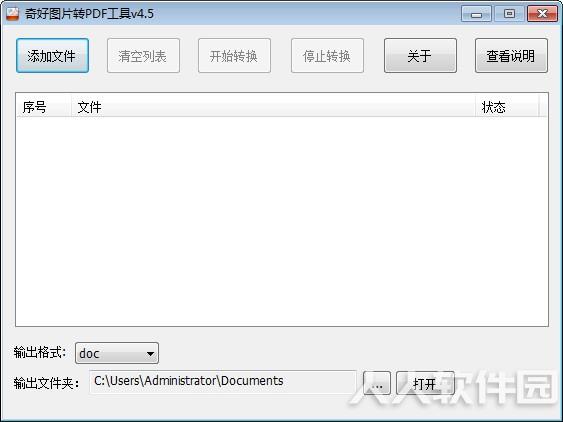Click the empty file list area
563x422 pixels.
[x=282, y=221]
